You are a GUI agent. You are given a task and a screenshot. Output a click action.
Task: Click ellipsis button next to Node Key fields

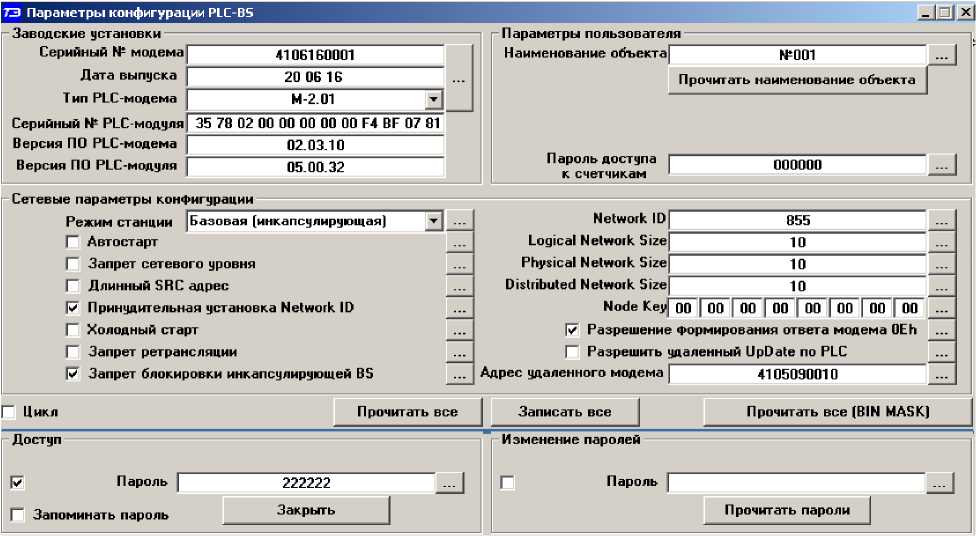click(941, 308)
